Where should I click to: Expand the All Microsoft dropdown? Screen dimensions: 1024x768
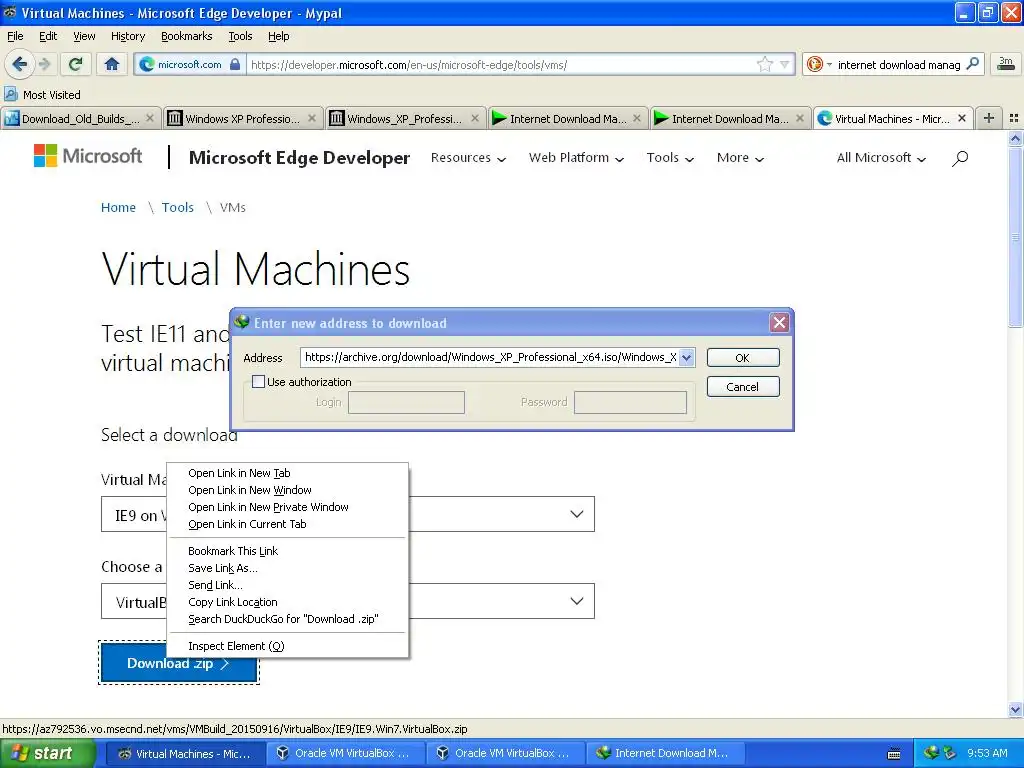[x=881, y=157]
